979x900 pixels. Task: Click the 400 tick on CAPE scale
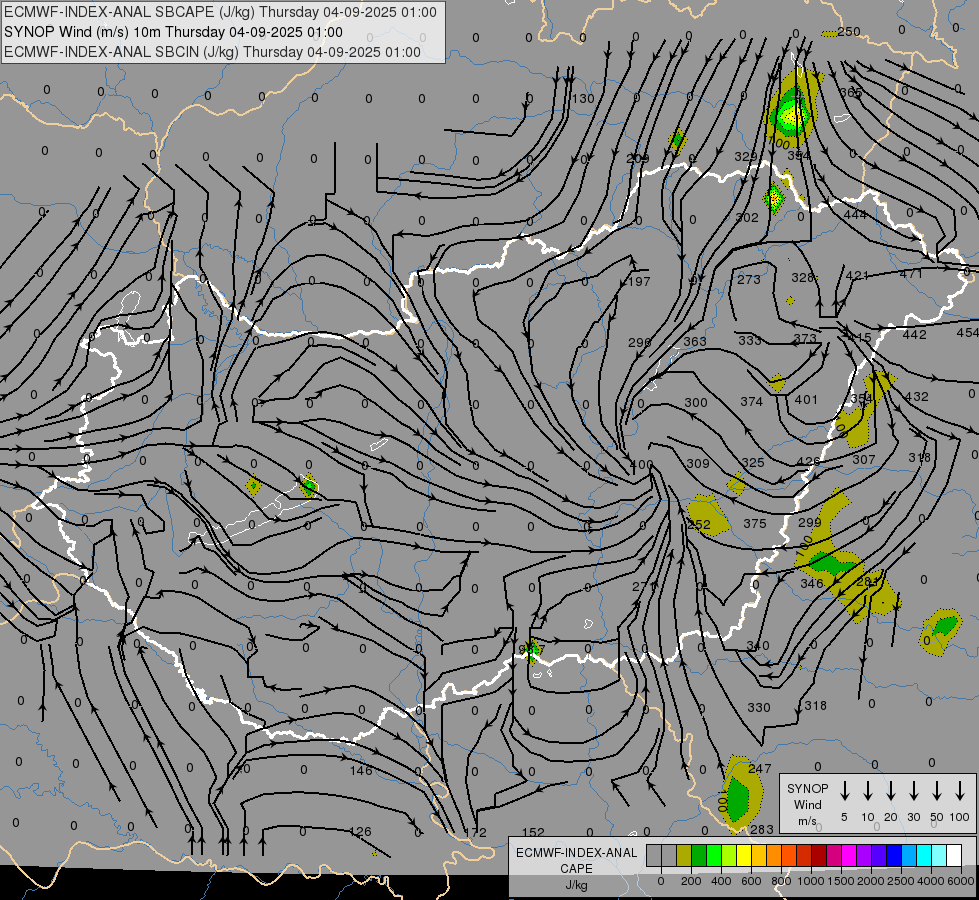point(721,881)
